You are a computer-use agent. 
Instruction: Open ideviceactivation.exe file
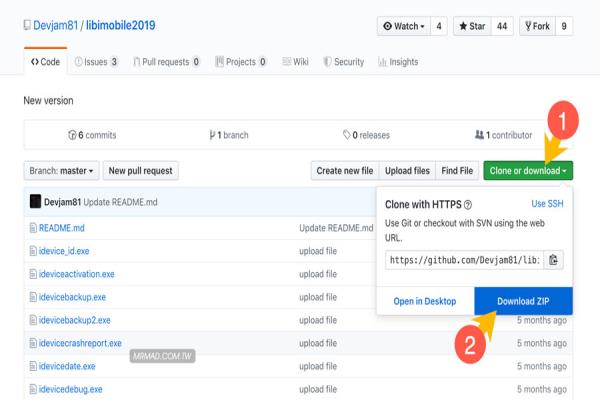(77, 274)
